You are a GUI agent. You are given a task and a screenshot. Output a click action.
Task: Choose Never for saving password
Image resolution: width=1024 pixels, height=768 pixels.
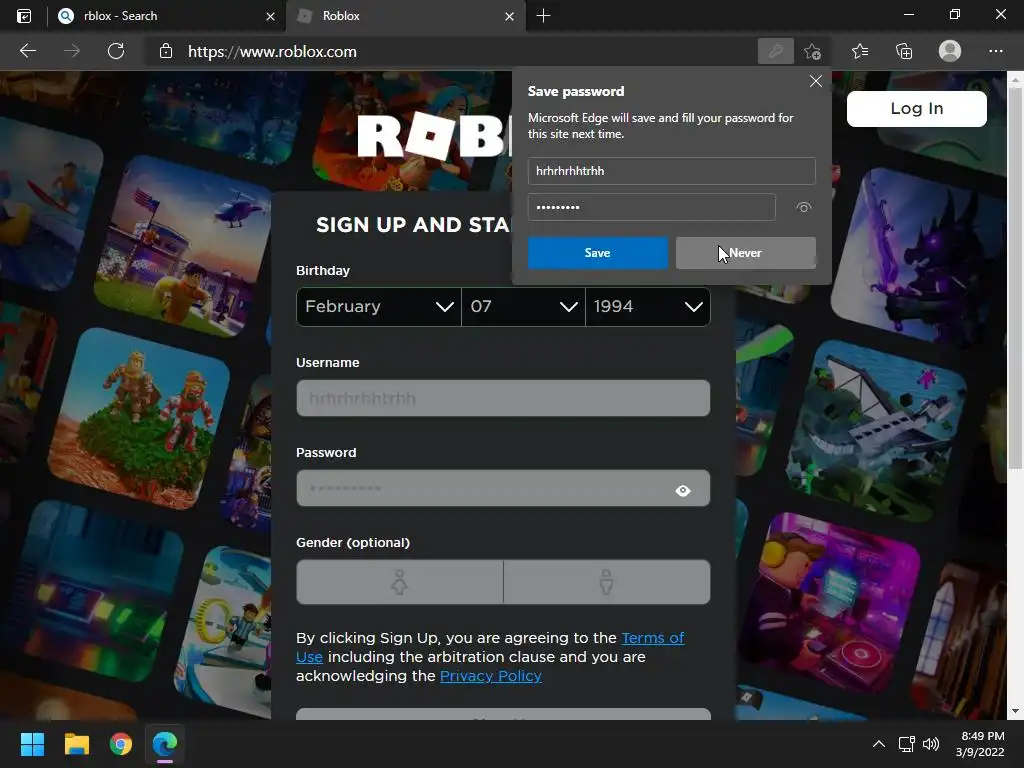pos(746,253)
